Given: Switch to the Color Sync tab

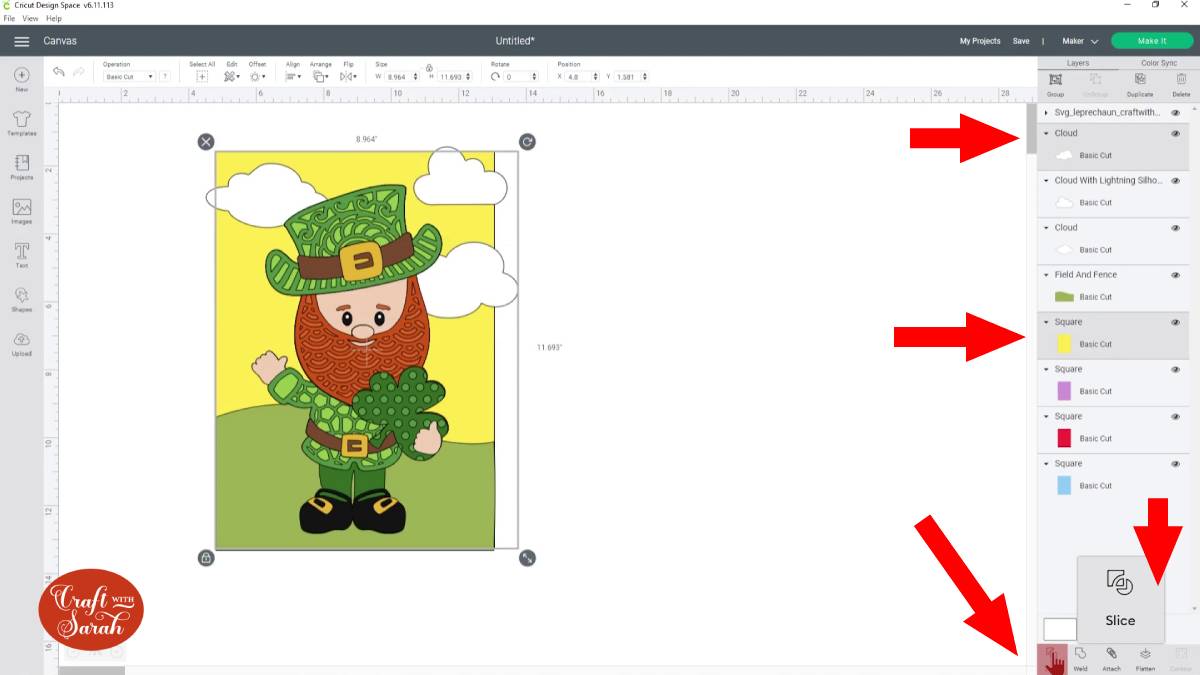Looking at the screenshot, I should pos(1158,63).
